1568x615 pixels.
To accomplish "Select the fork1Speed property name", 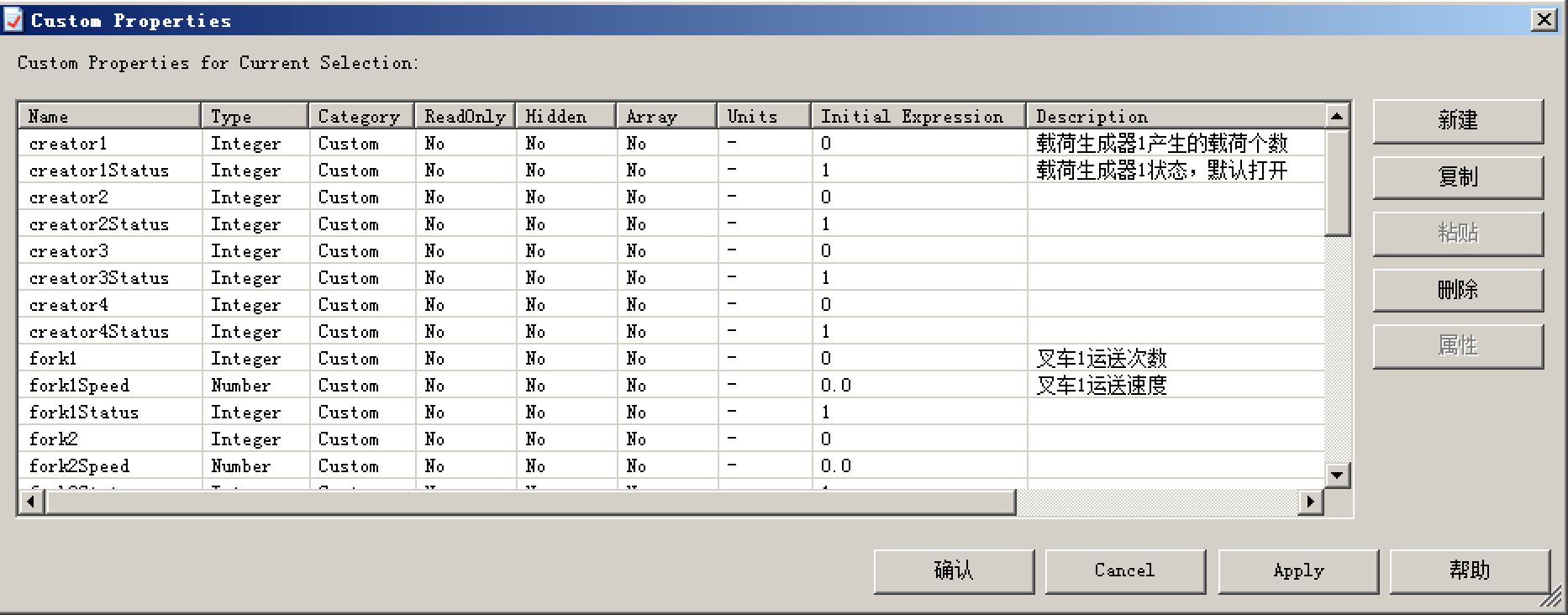I will point(79,386).
